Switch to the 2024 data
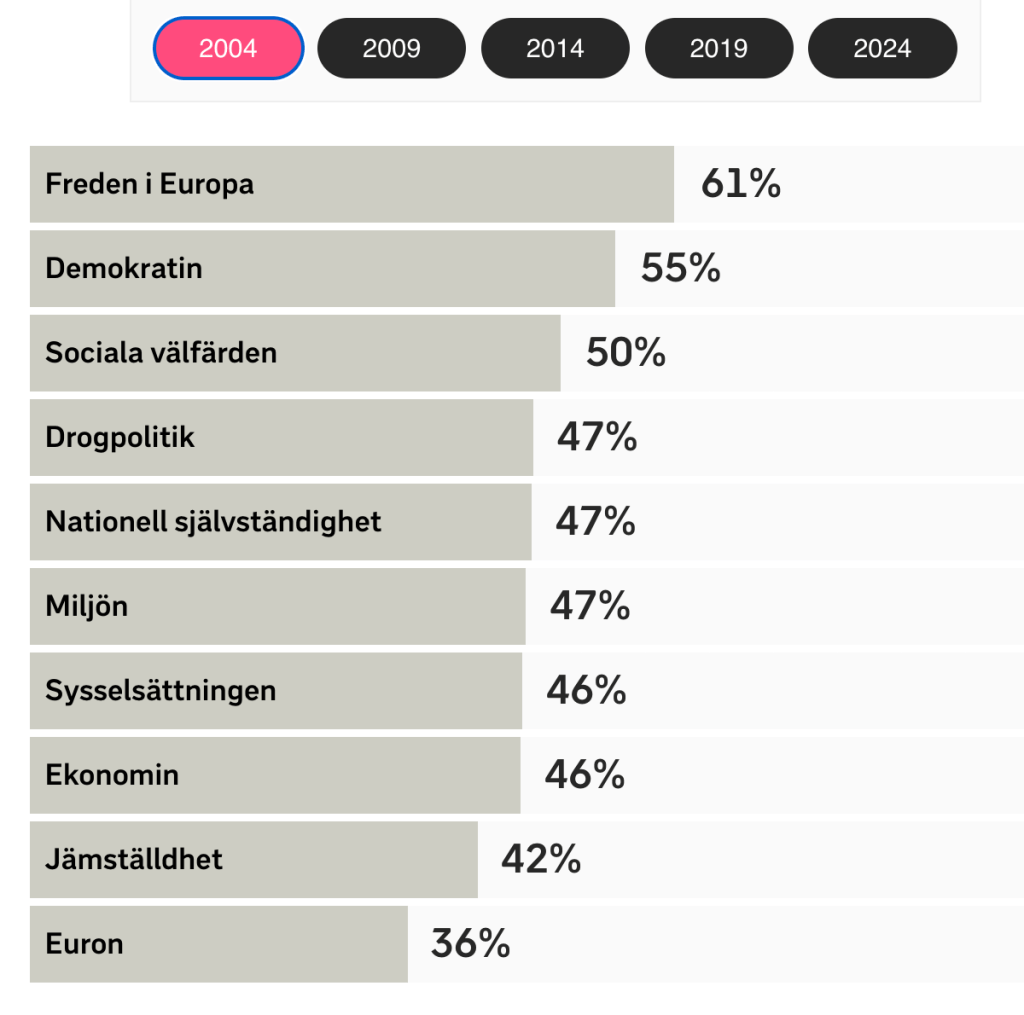 (882, 48)
